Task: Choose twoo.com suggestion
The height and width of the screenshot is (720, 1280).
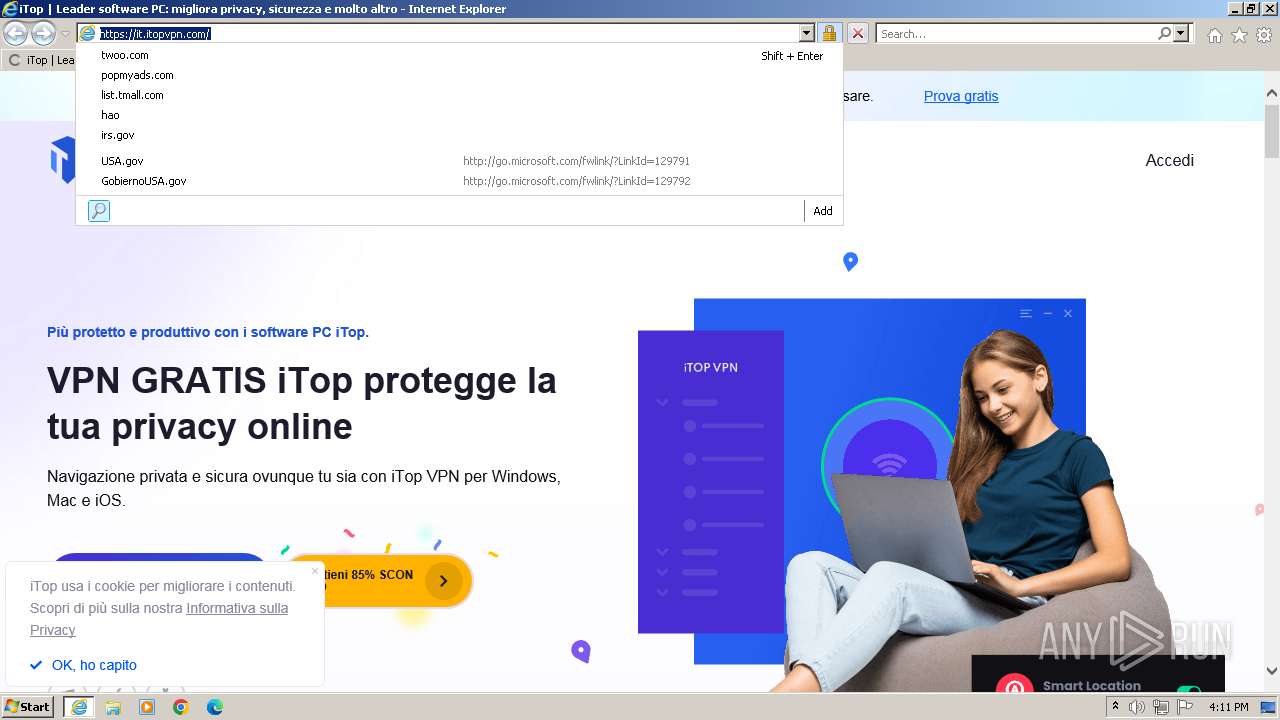Action: [460, 56]
